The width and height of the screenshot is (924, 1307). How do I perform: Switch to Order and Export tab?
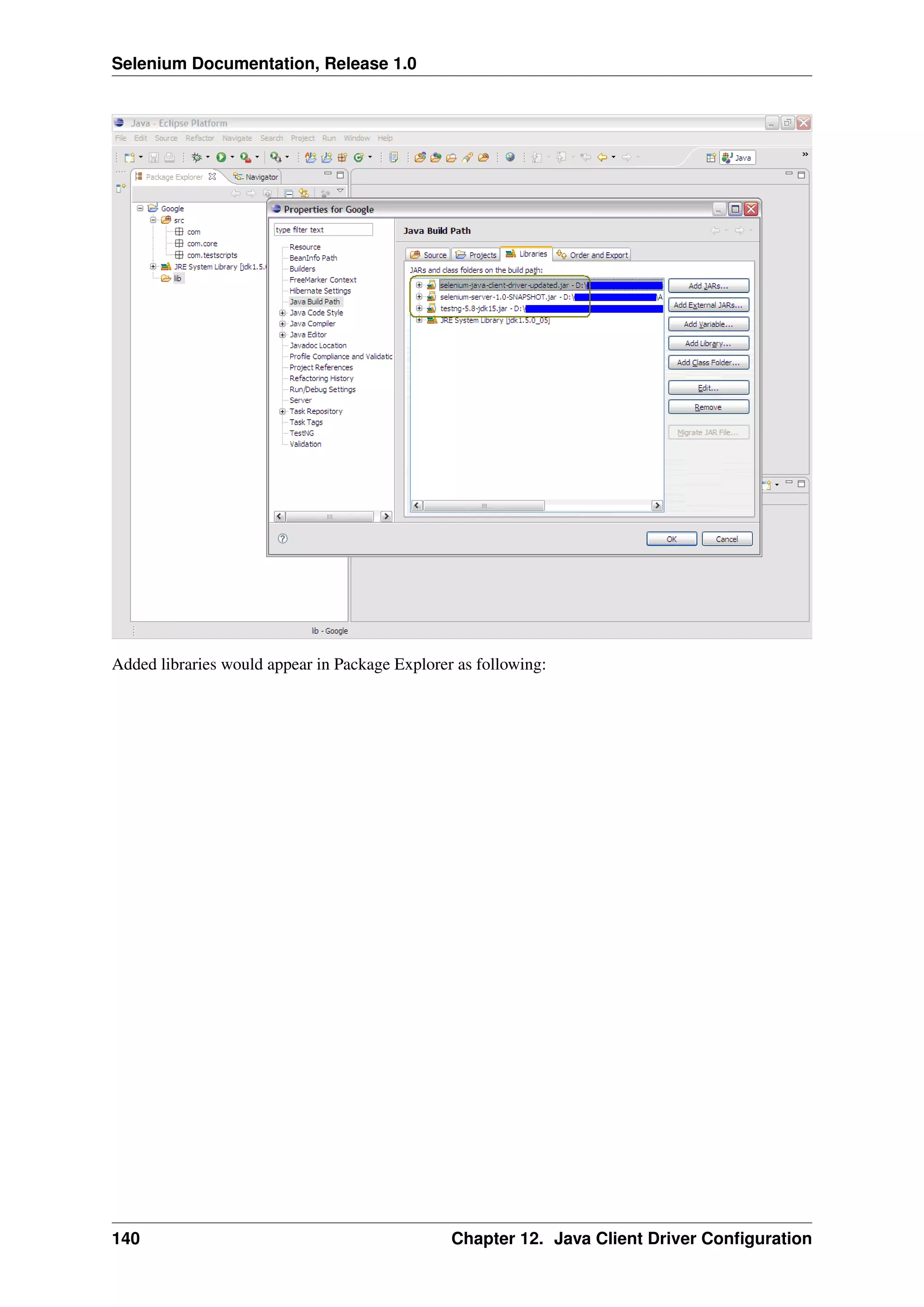592,255
